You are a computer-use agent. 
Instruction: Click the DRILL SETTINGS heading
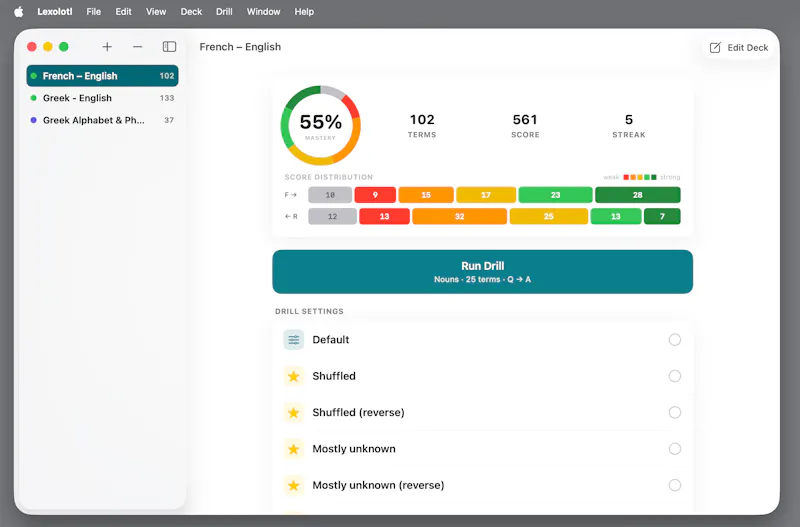click(x=309, y=311)
